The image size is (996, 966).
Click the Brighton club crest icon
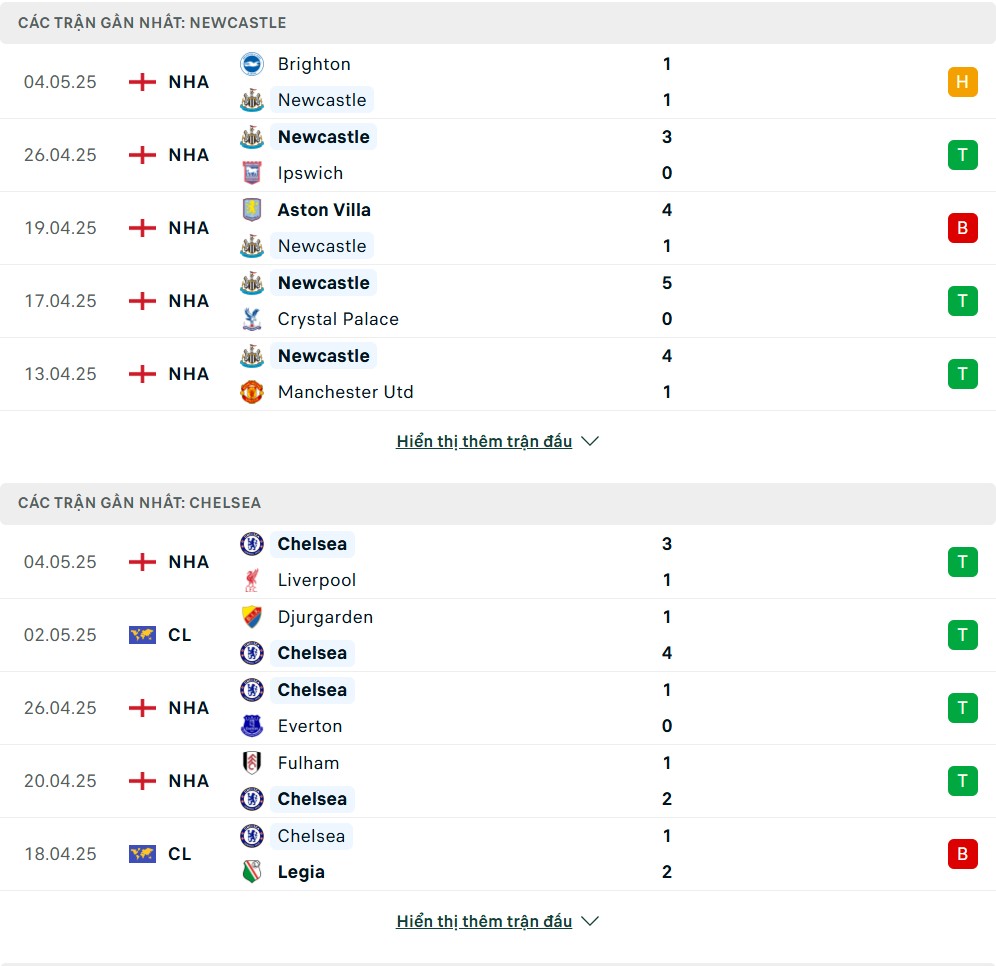point(252,64)
